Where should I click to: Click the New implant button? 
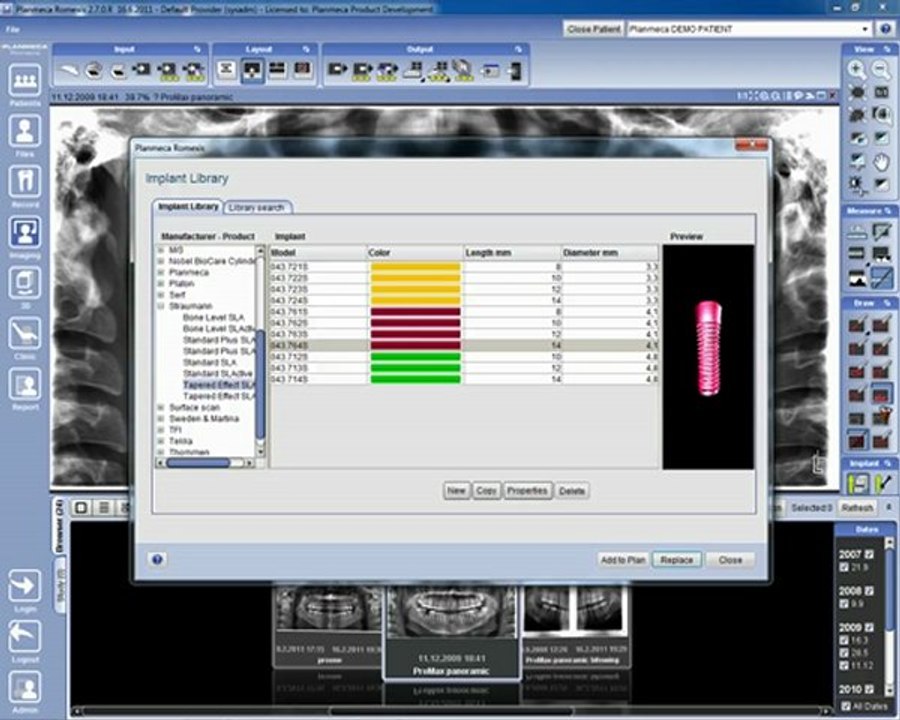[456, 491]
